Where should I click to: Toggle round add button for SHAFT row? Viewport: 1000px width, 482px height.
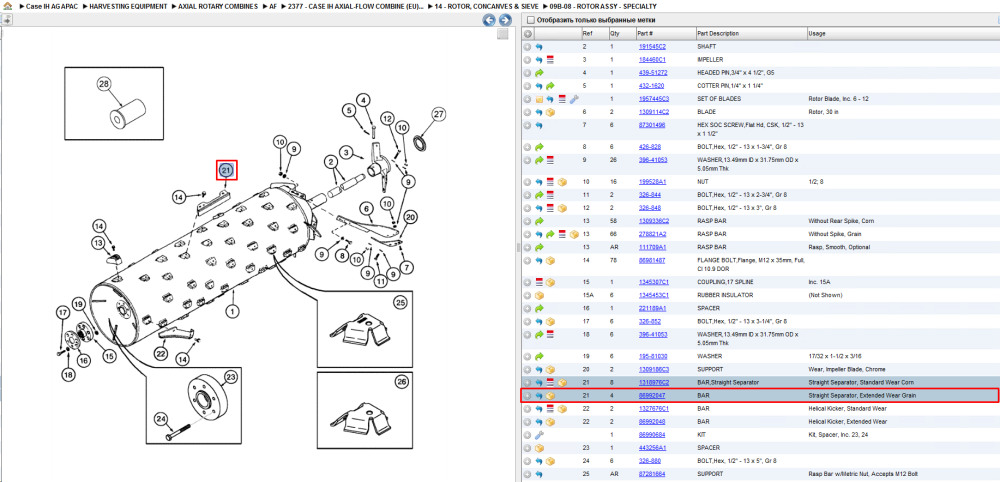tap(527, 47)
